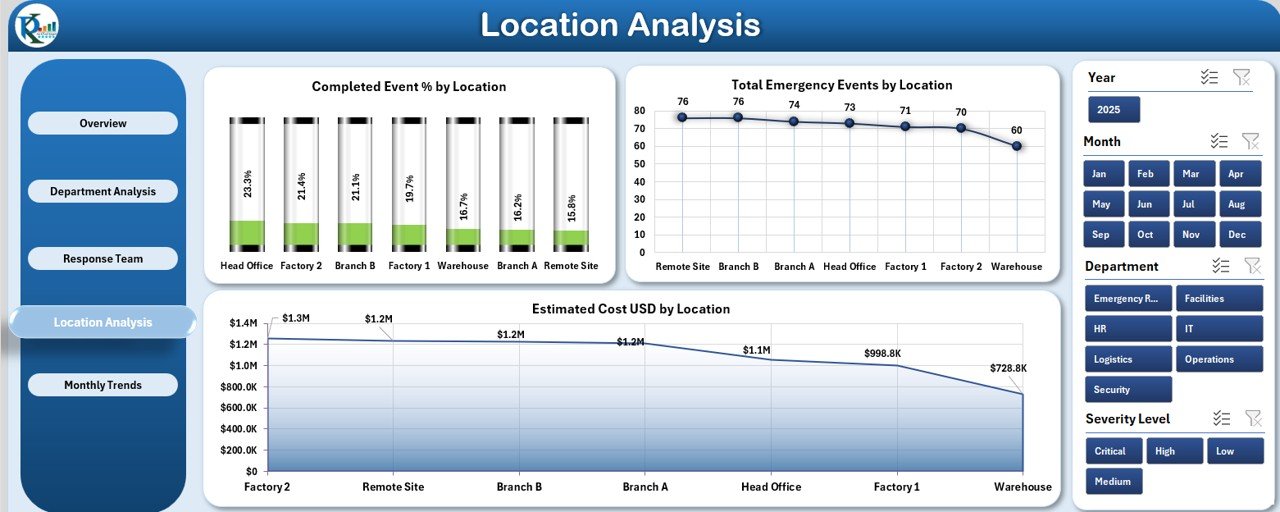Clear filter icon on Month slicer

(x=1250, y=141)
